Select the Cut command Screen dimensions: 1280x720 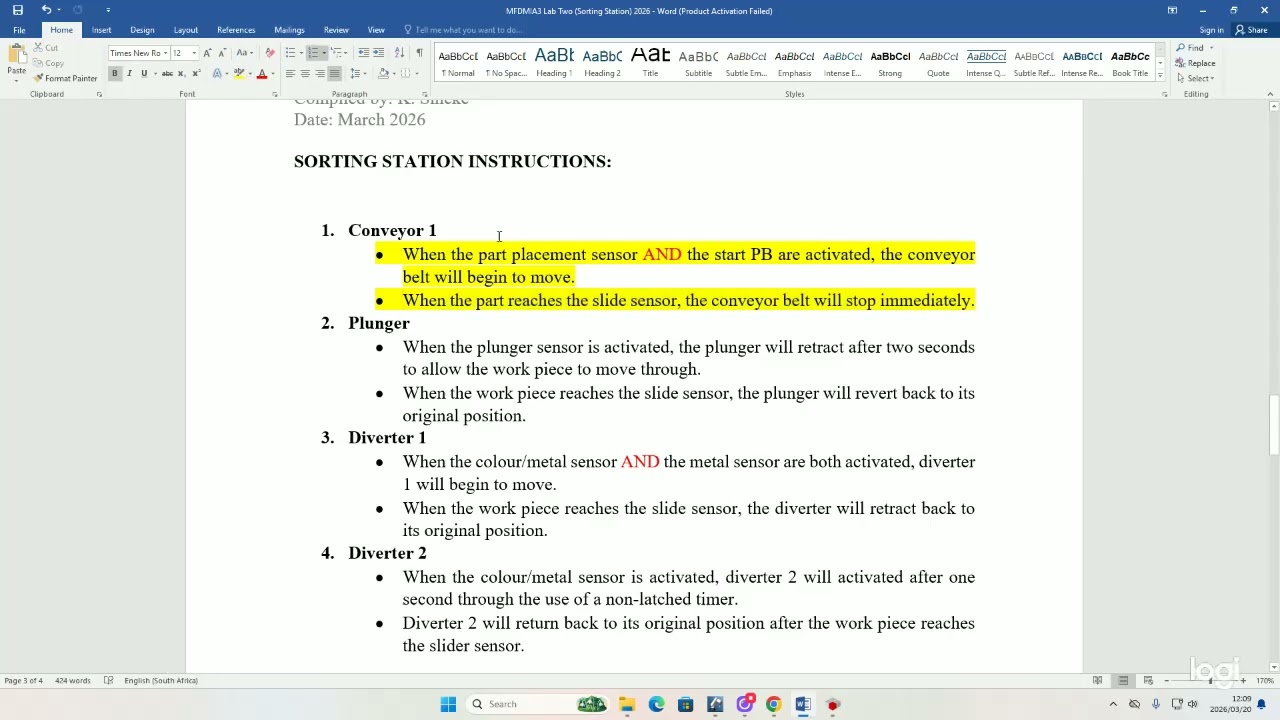tap(46, 48)
